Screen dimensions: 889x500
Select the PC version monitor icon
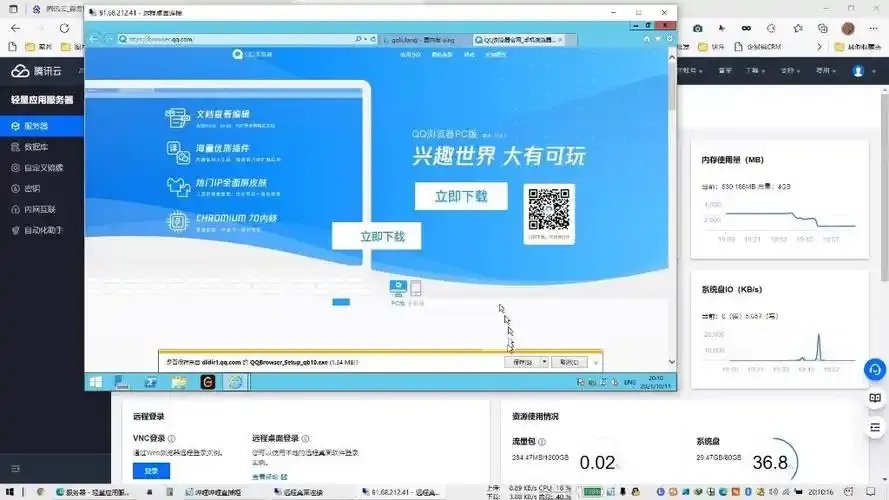point(398,288)
